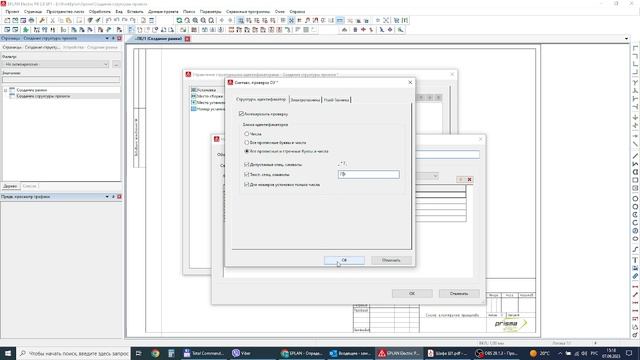Viewport: 640px width, 360px height.
Task: Click 'Отменить' in the syntax check dialog
Action: coord(391,260)
